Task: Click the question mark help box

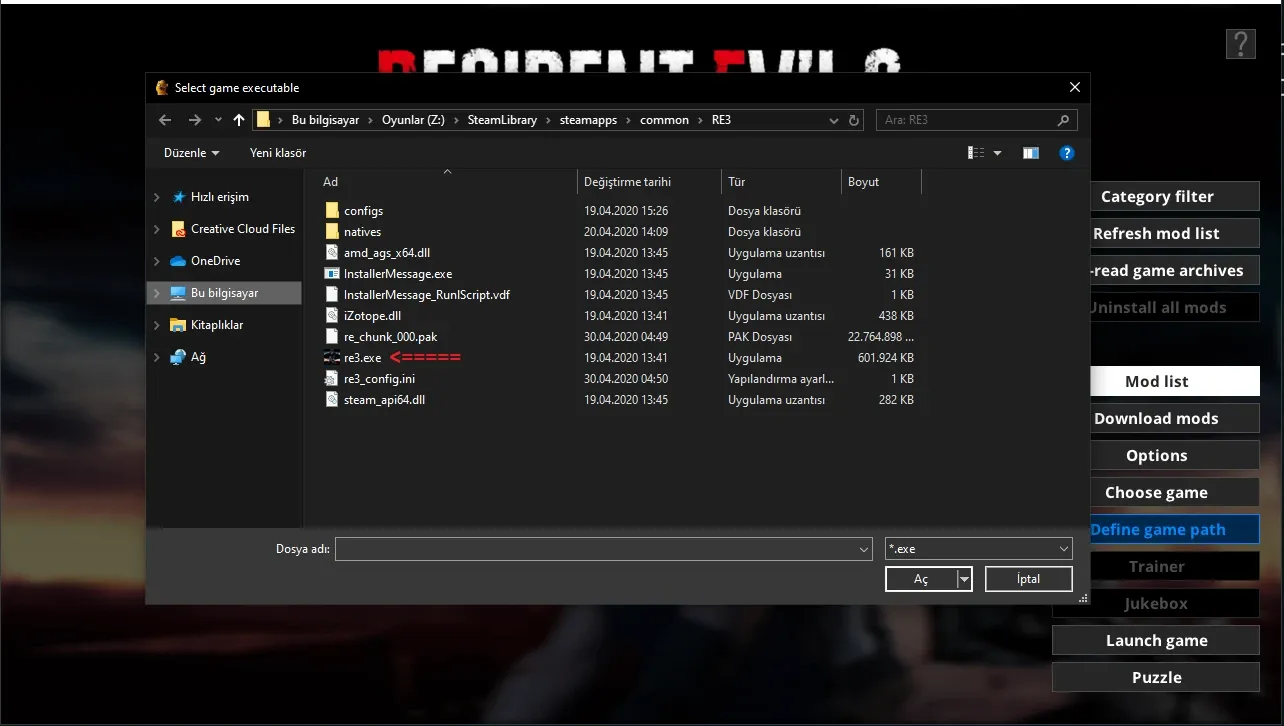Action: point(1240,44)
